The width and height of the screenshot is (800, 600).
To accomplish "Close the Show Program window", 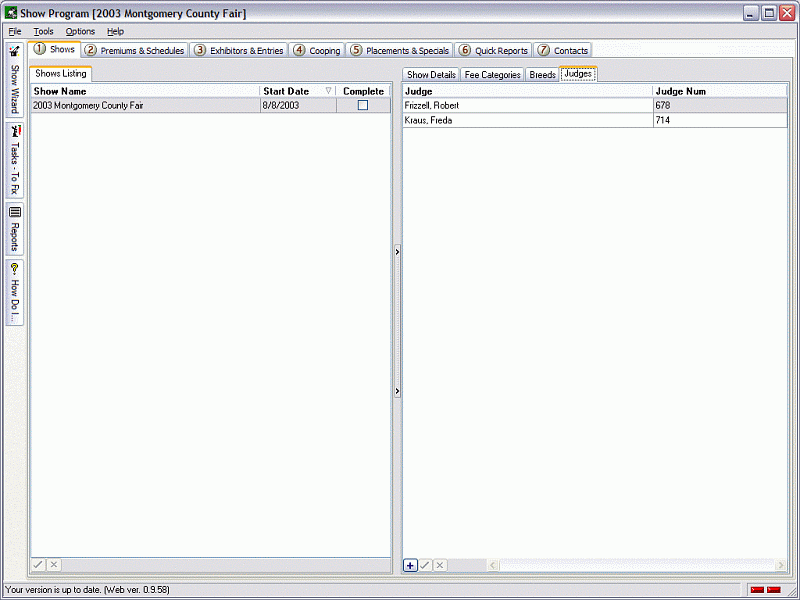I will coord(787,13).
